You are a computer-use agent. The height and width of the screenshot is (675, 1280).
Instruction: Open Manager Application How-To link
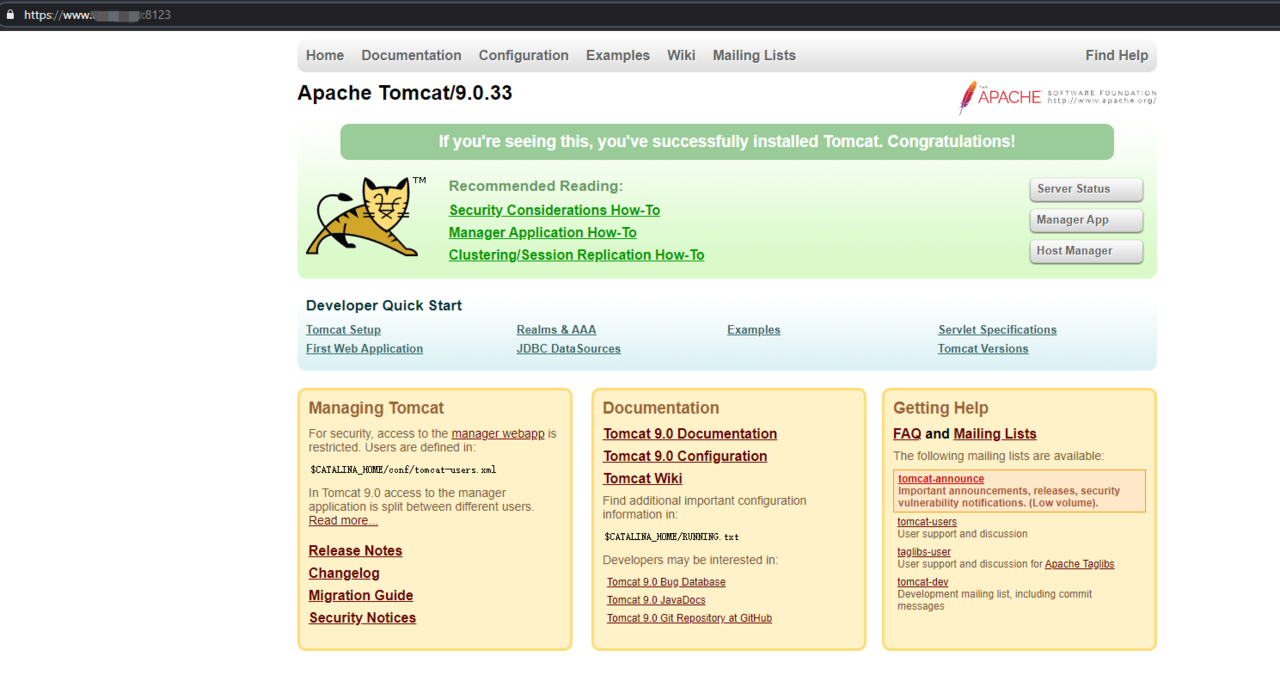click(542, 233)
